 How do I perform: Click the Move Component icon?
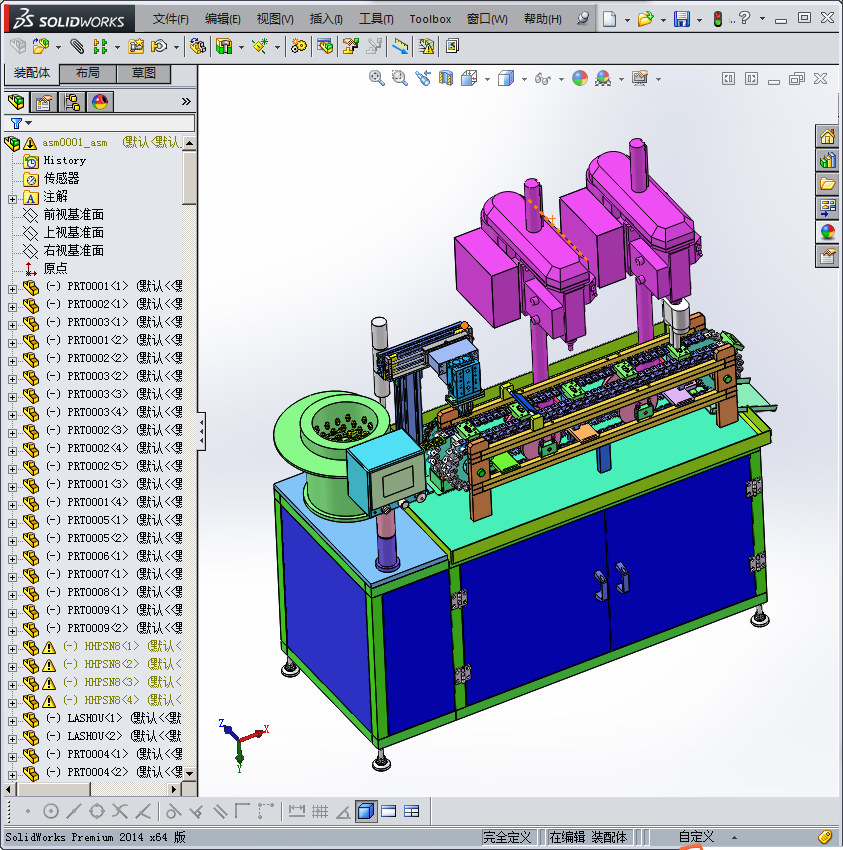coord(159,47)
